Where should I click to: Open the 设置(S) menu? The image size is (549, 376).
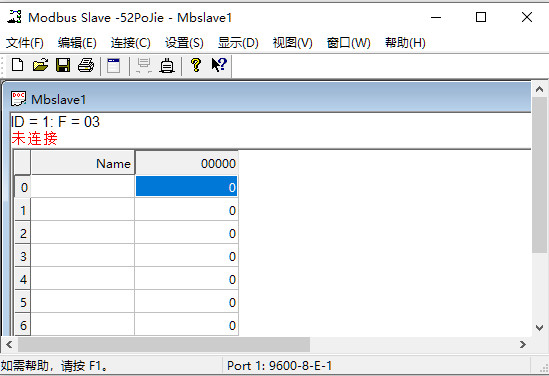[184, 43]
